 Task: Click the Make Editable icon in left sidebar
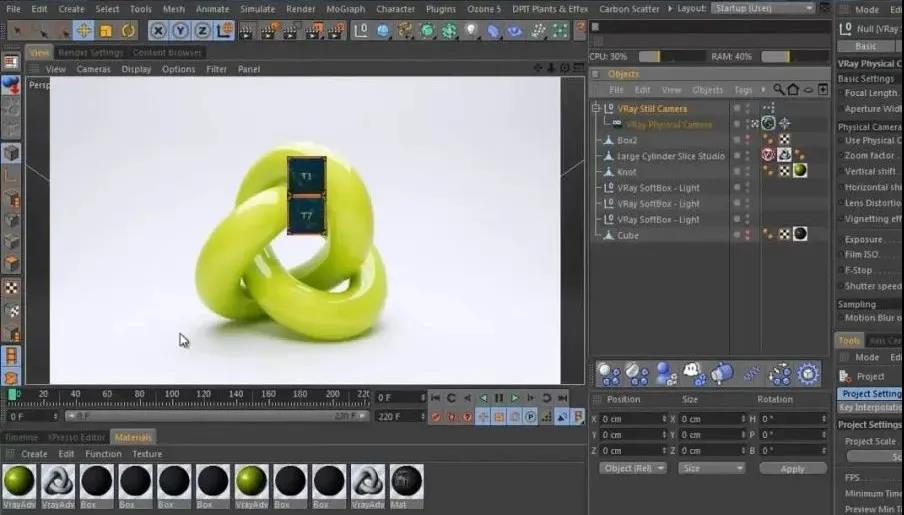[11, 85]
